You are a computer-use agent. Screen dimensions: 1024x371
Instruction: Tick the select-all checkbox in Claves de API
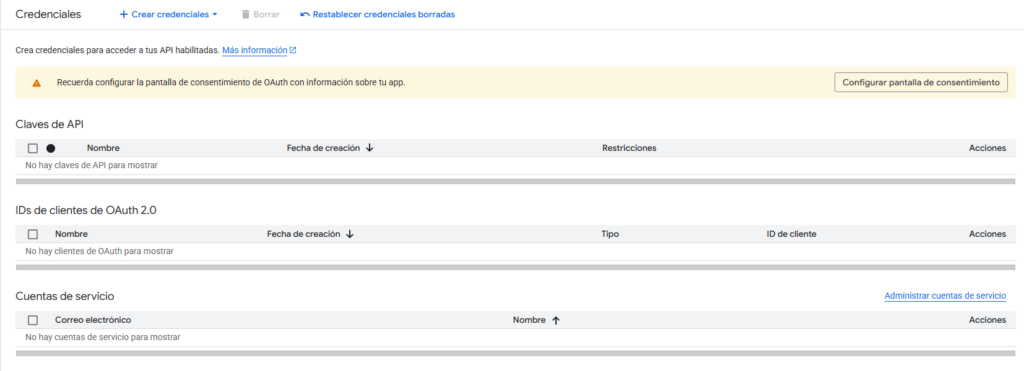pos(33,148)
